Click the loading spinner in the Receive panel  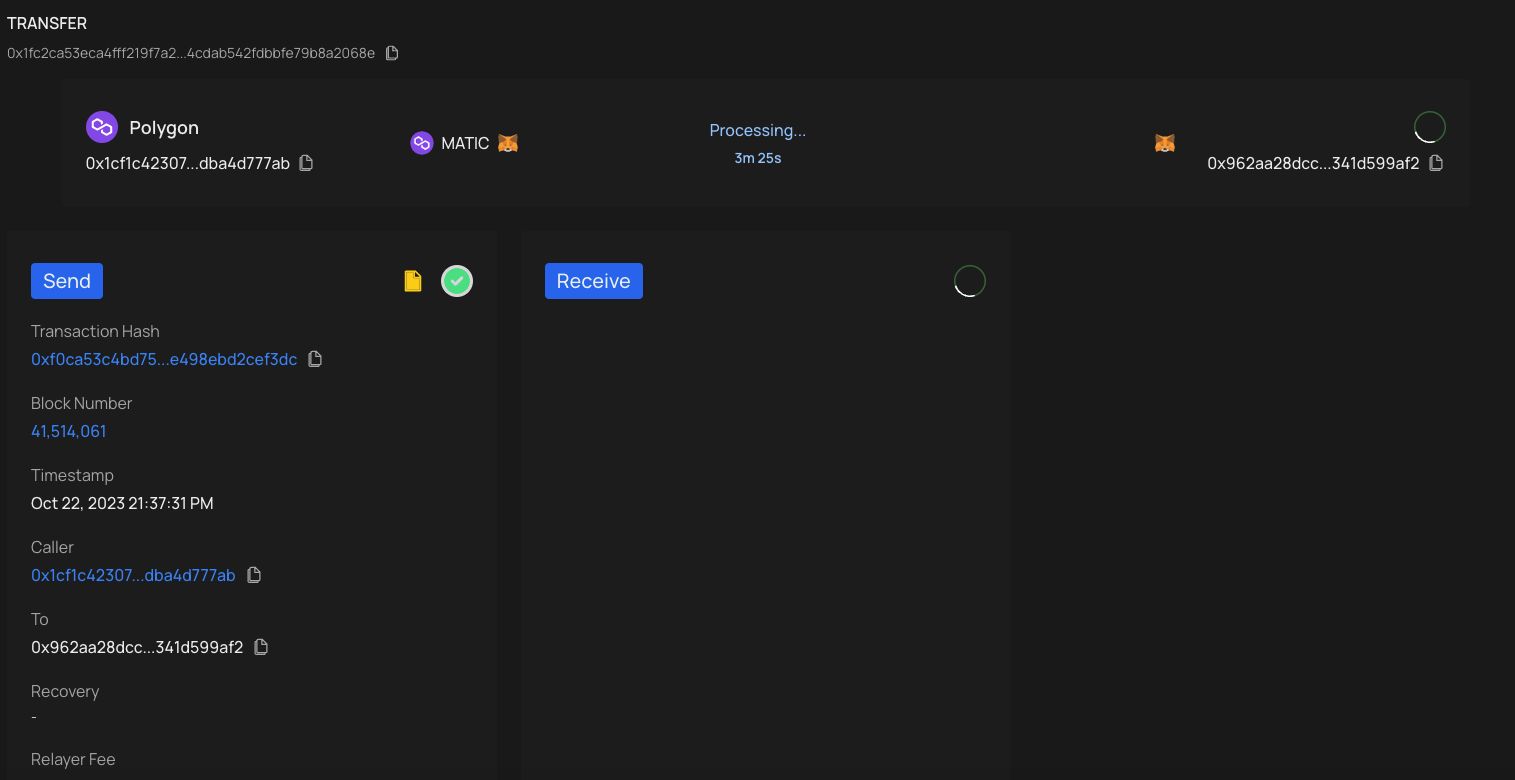(970, 281)
